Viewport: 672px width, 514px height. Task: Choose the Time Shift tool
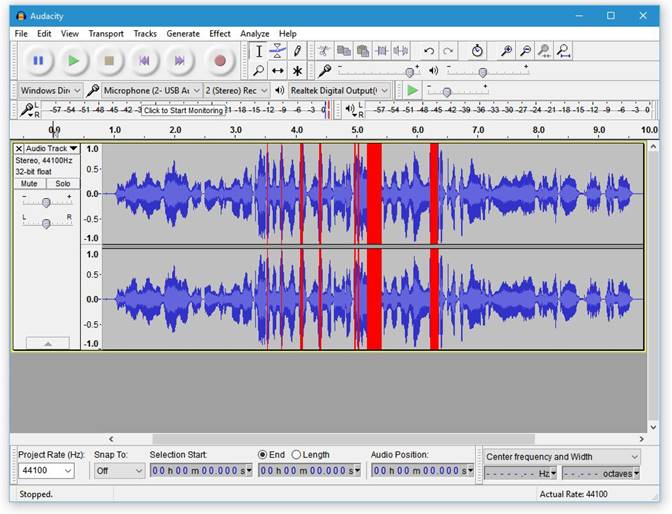(278, 70)
